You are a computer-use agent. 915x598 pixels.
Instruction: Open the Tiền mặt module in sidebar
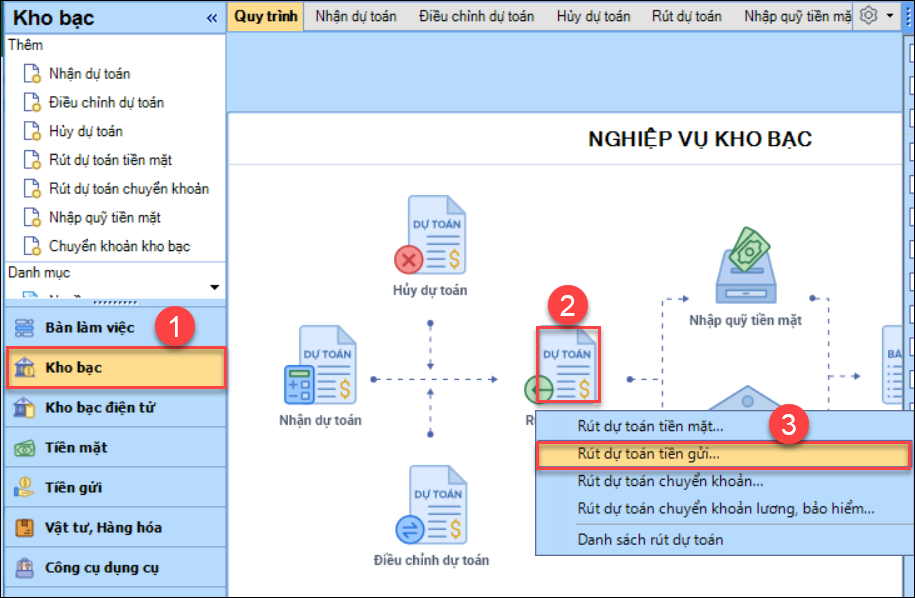(x=76, y=448)
